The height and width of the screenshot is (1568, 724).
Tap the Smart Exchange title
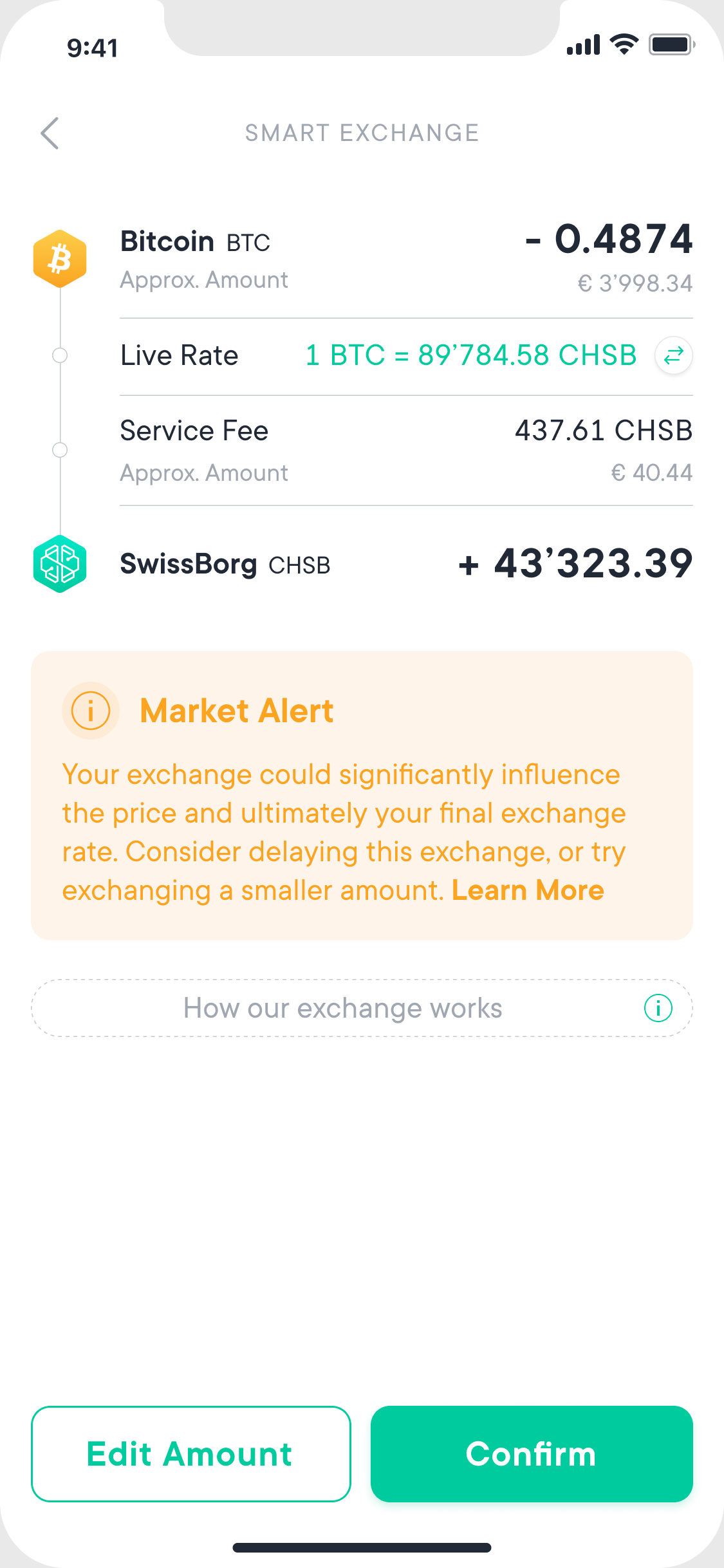362,133
